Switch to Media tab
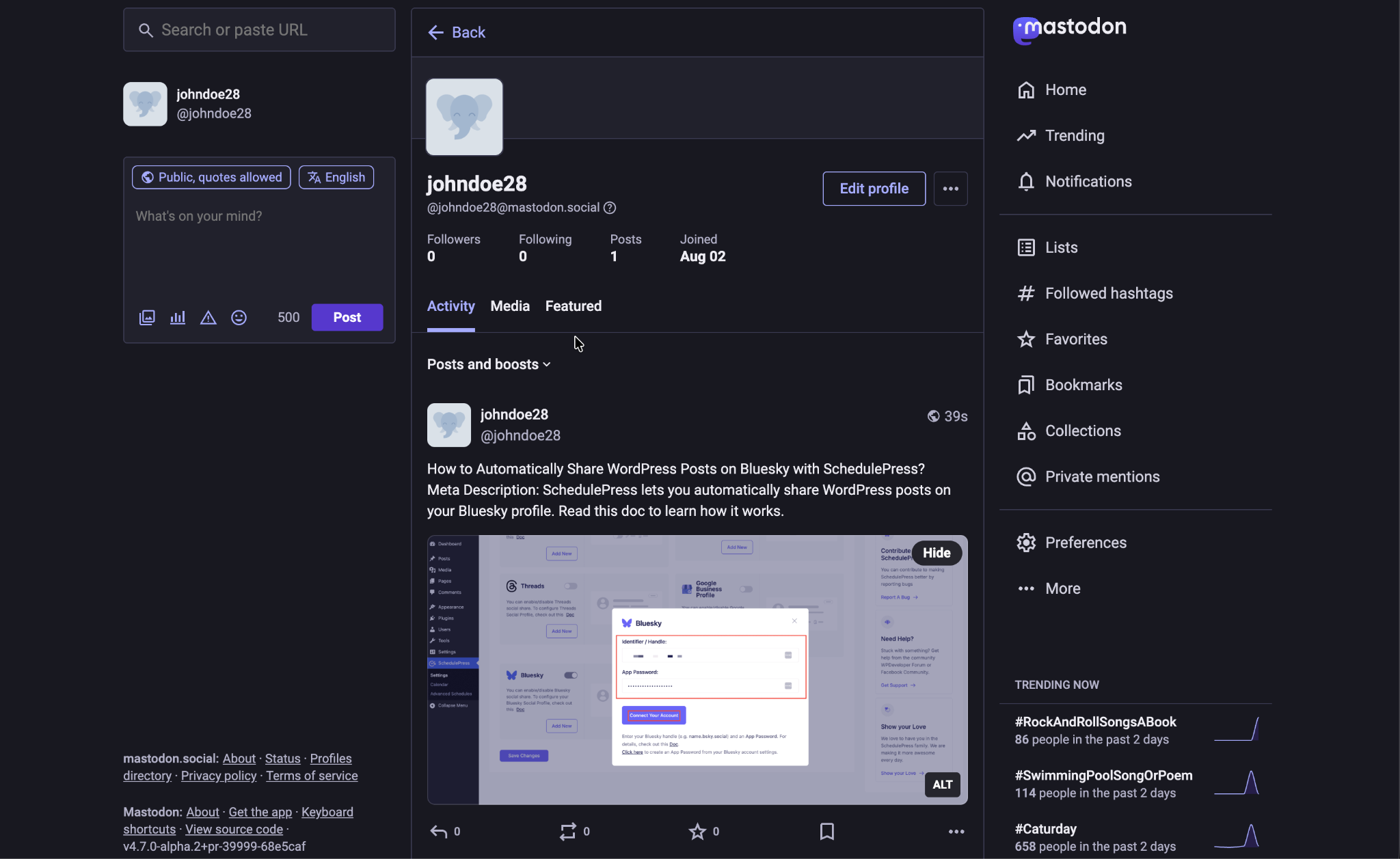Screen dimensions: 1400x859 pos(510,307)
